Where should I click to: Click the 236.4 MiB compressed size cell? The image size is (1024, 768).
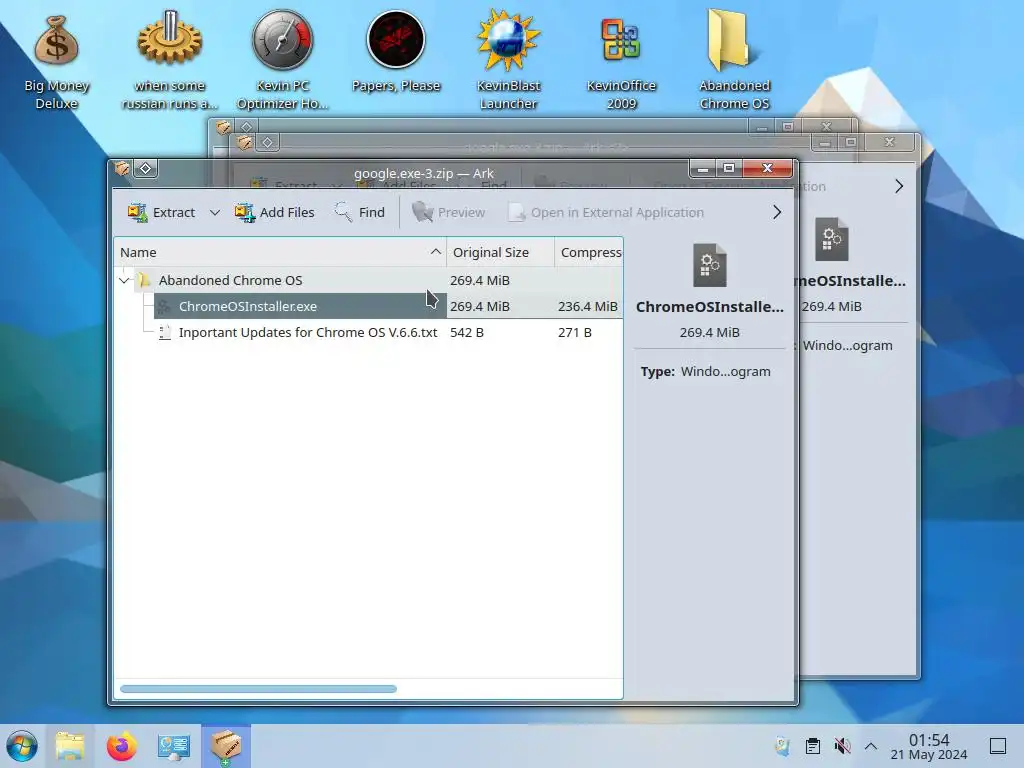pyautogui.click(x=588, y=306)
